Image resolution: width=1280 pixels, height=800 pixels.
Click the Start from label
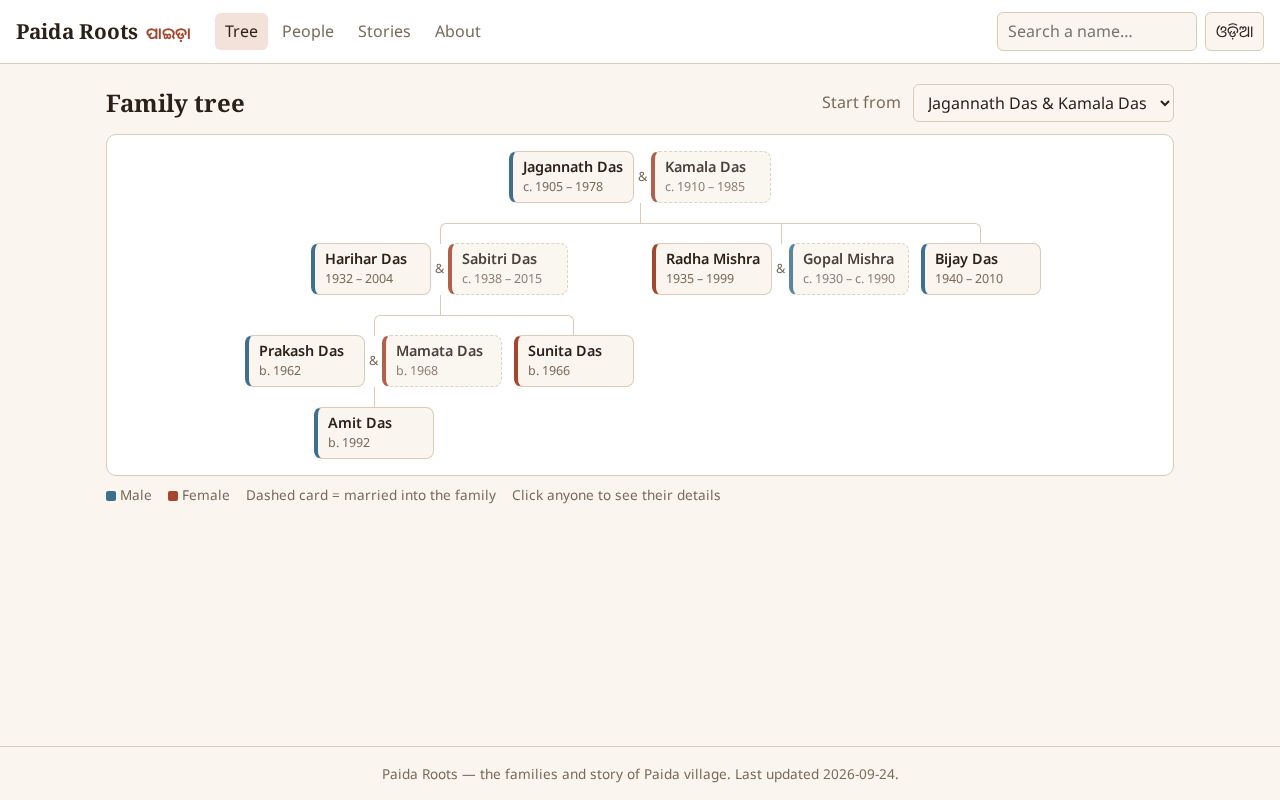click(x=861, y=102)
